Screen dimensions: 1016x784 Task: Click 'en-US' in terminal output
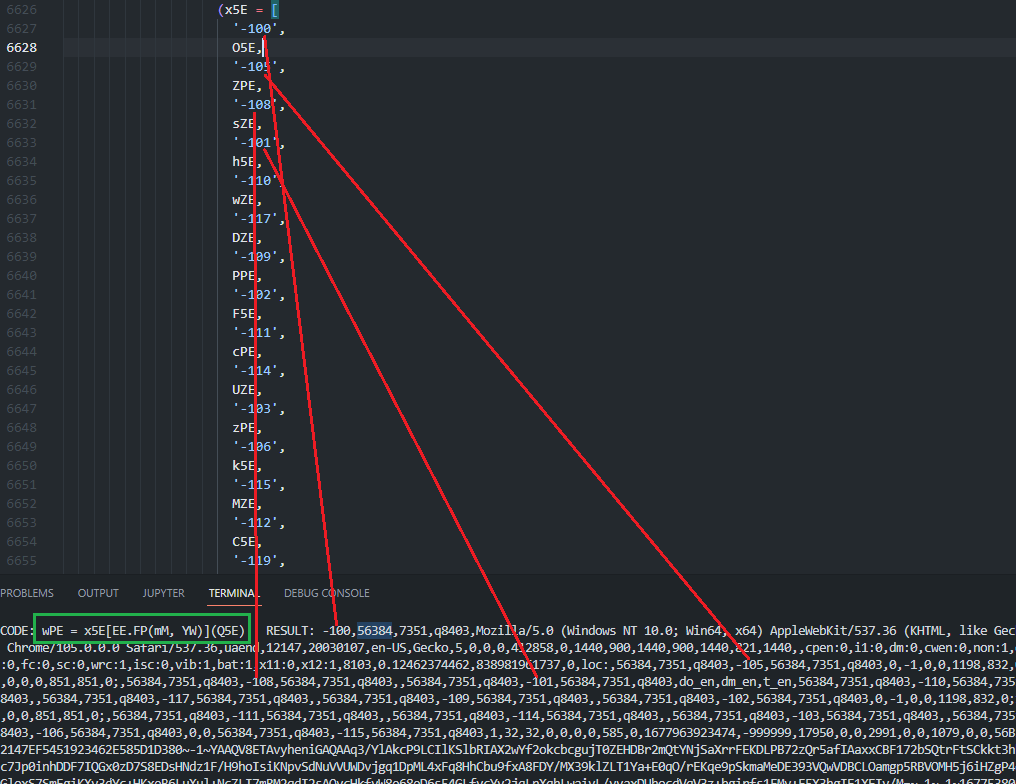pyautogui.click(x=389, y=647)
